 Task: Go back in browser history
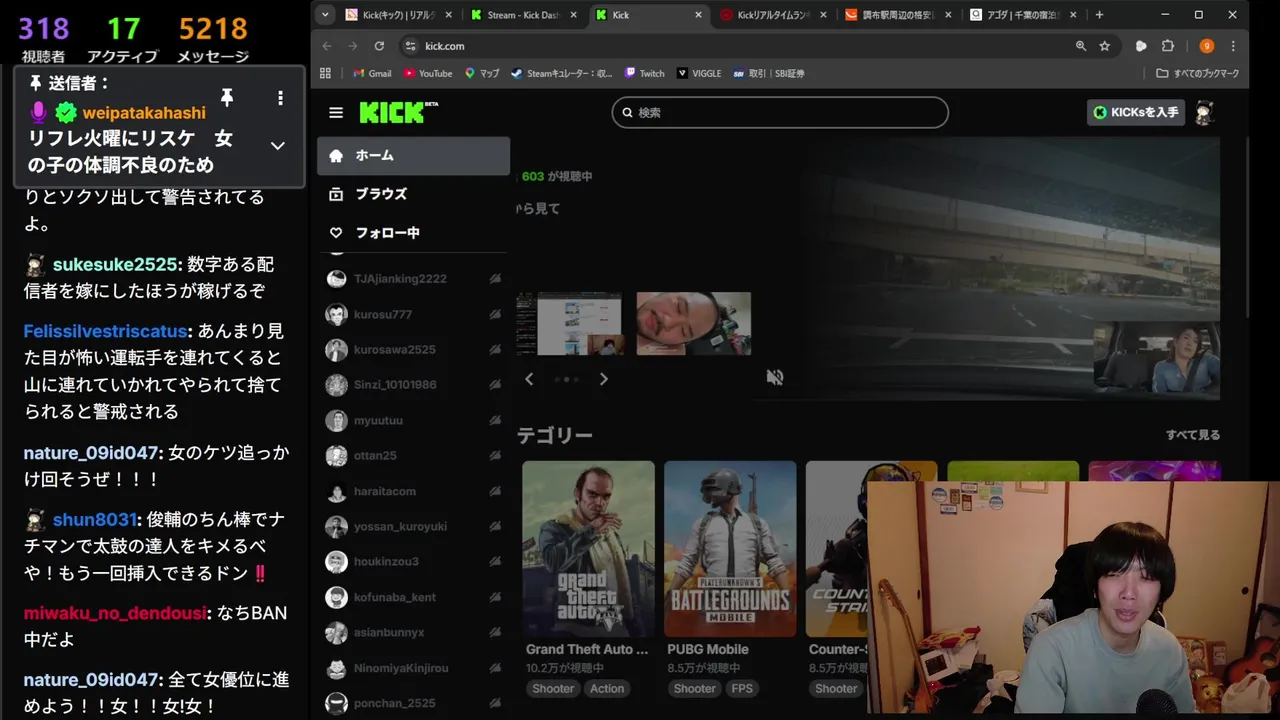coord(327,46)
